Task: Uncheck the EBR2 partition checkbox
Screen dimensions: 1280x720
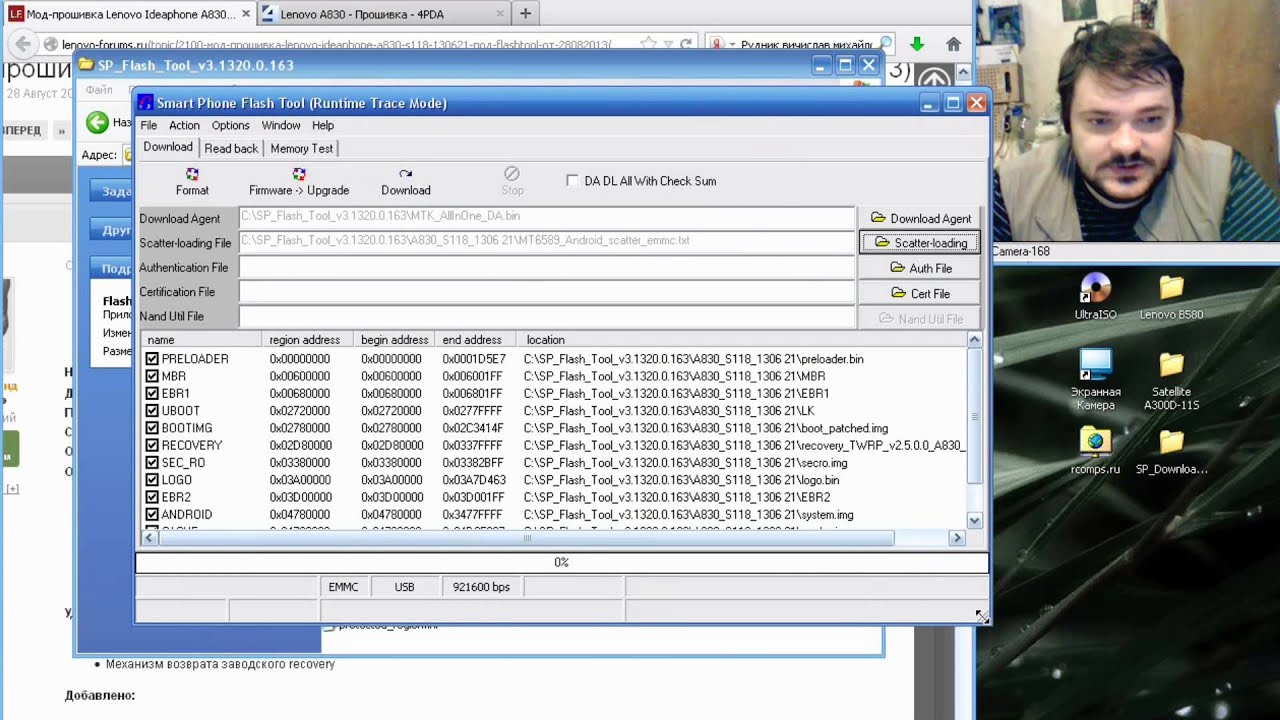Action: pyautogui.click(x=152, y=498)
